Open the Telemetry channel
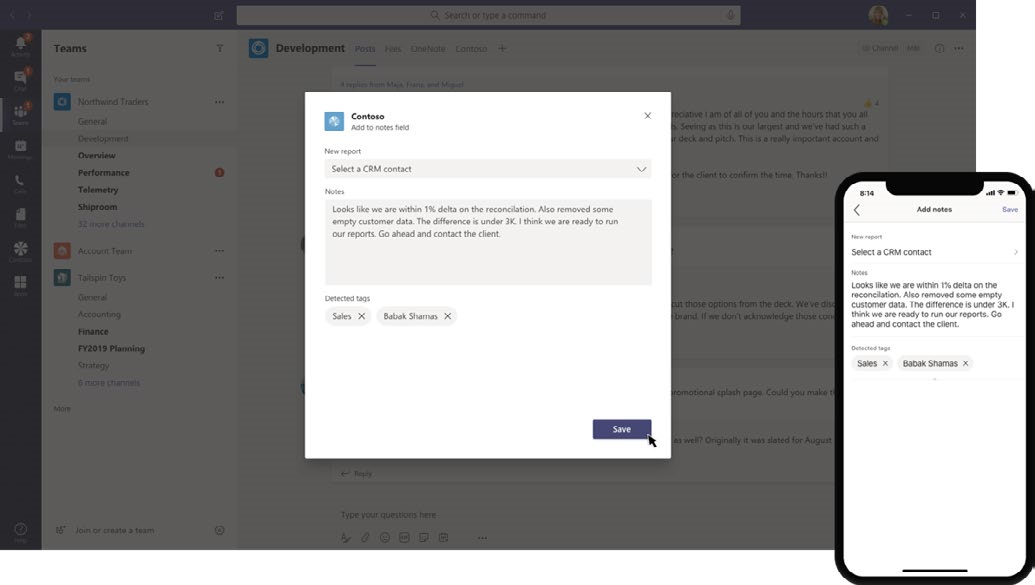 pyautogui.click(x=98, y=189)
